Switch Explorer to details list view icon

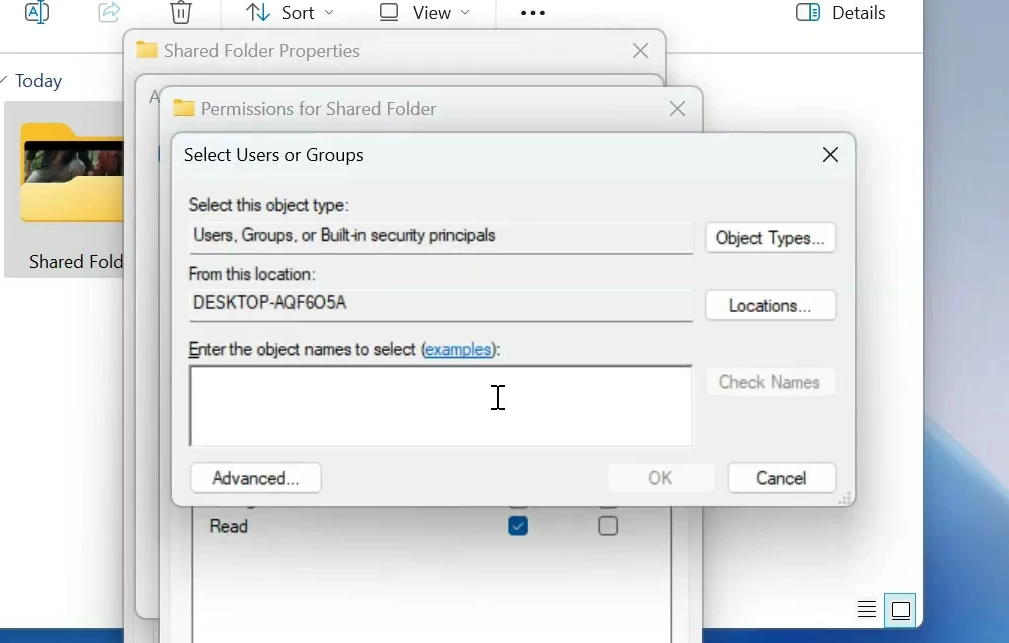point(867,609)
